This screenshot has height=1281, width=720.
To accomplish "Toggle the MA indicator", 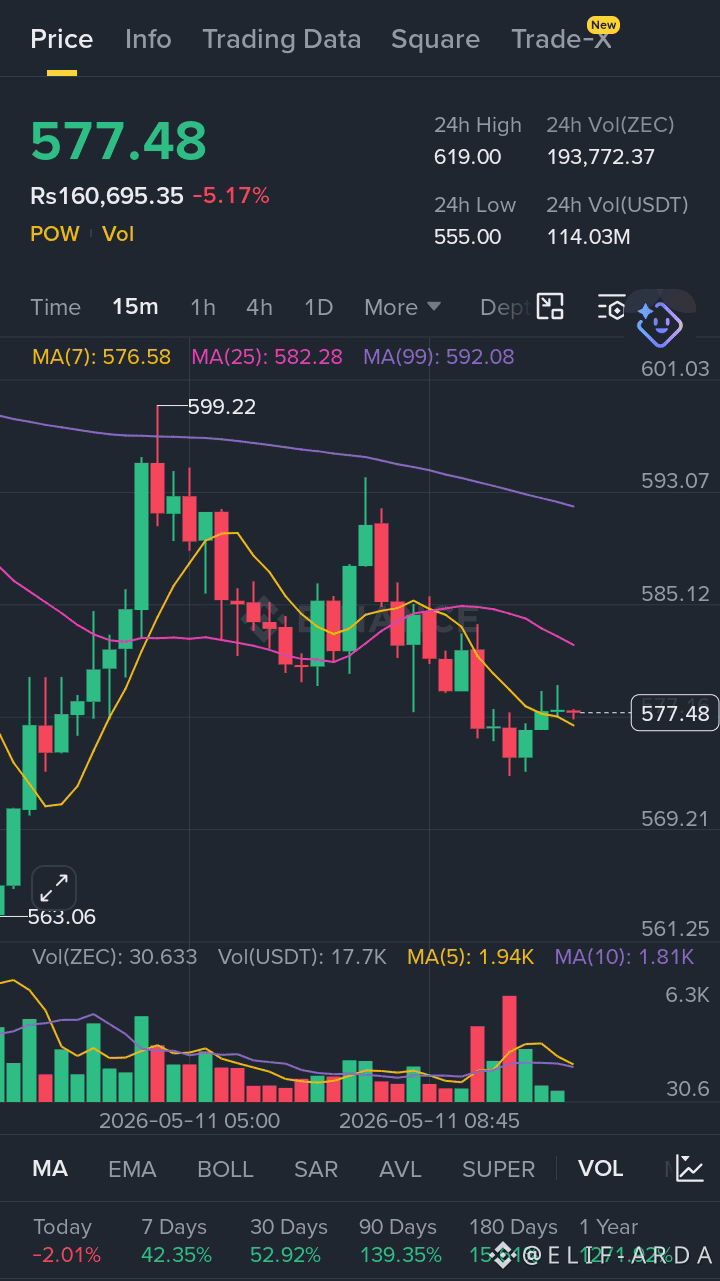I will 50,1169.
